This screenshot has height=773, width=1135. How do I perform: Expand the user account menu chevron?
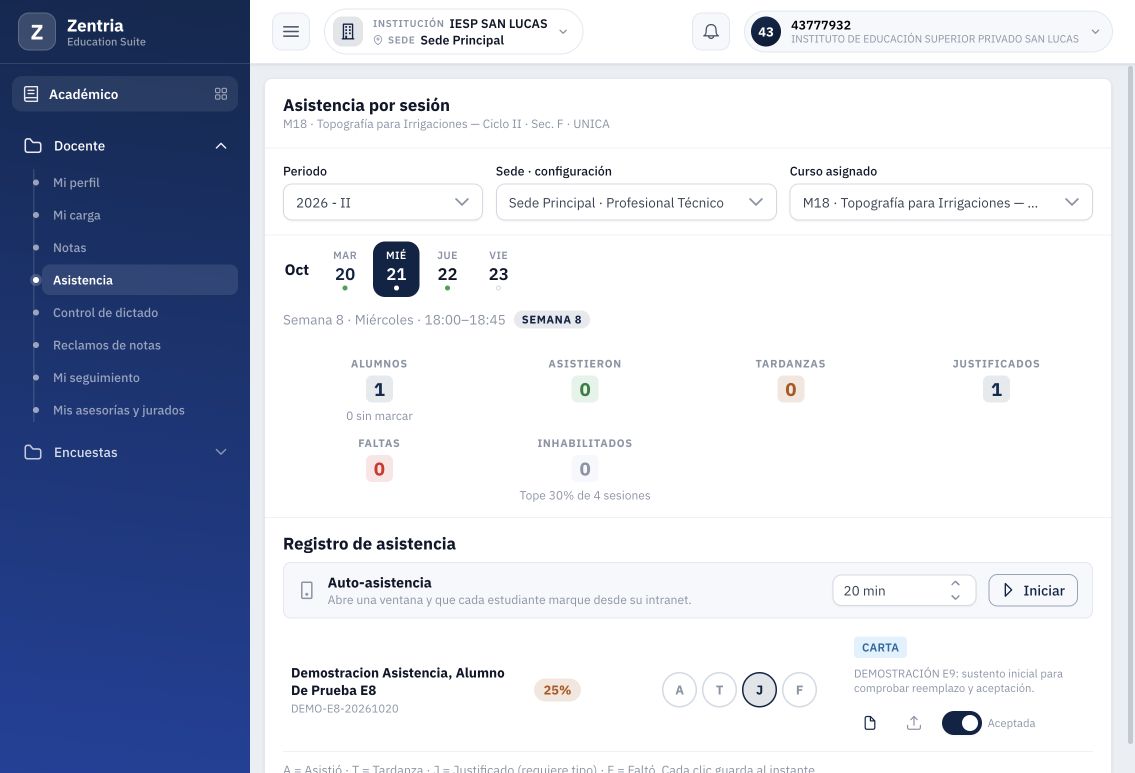tap(1095, 32)
